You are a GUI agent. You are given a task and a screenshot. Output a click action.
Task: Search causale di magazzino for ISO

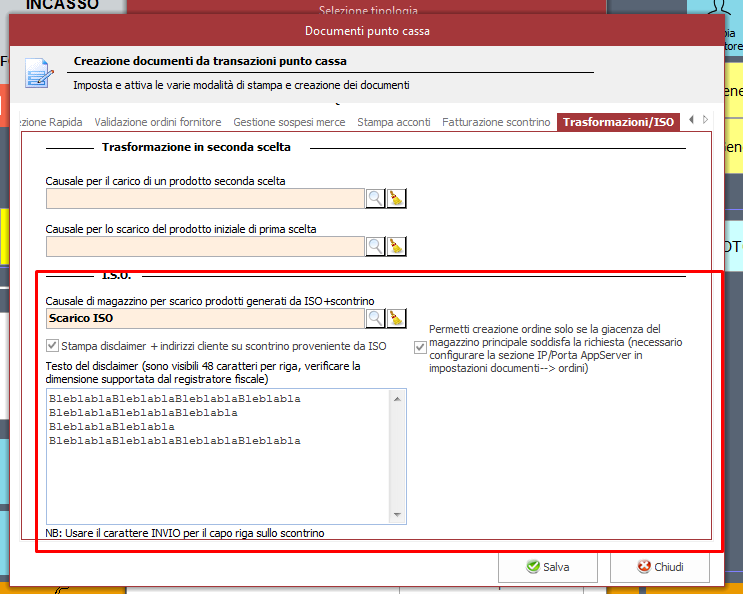(375, 318)
